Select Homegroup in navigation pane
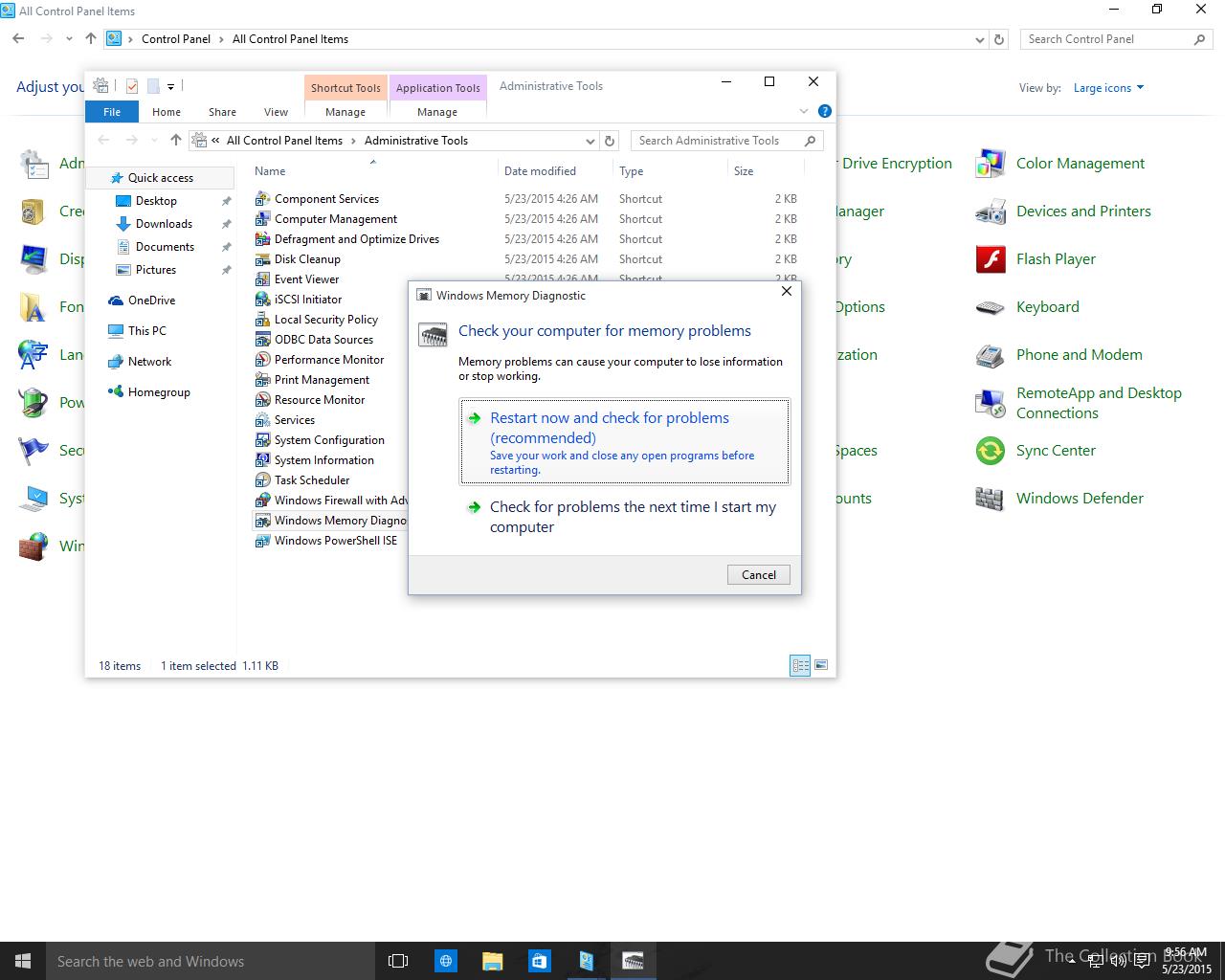 pos(159,392)
